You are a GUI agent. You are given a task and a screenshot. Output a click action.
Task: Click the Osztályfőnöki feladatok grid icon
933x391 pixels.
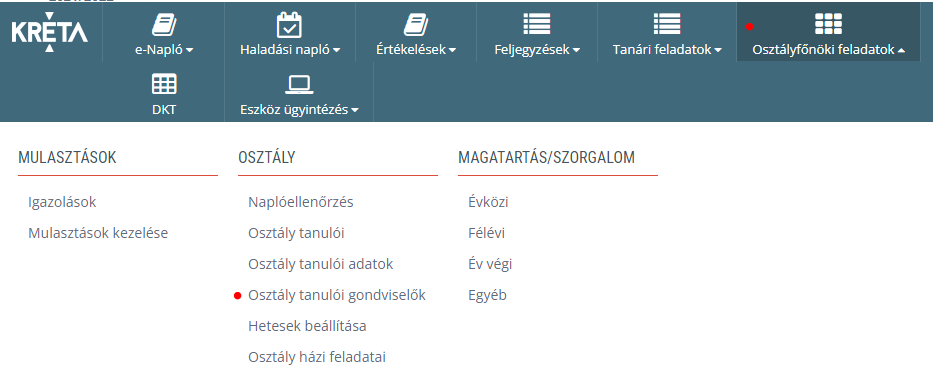[x=828, y=24]
